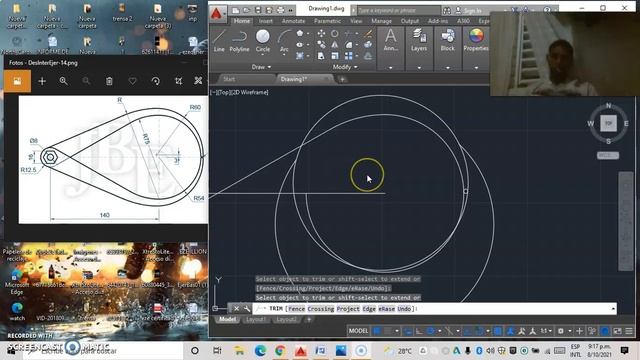
Task: Open the Parametric ribbon tab
Action: [x=327, y=21]
